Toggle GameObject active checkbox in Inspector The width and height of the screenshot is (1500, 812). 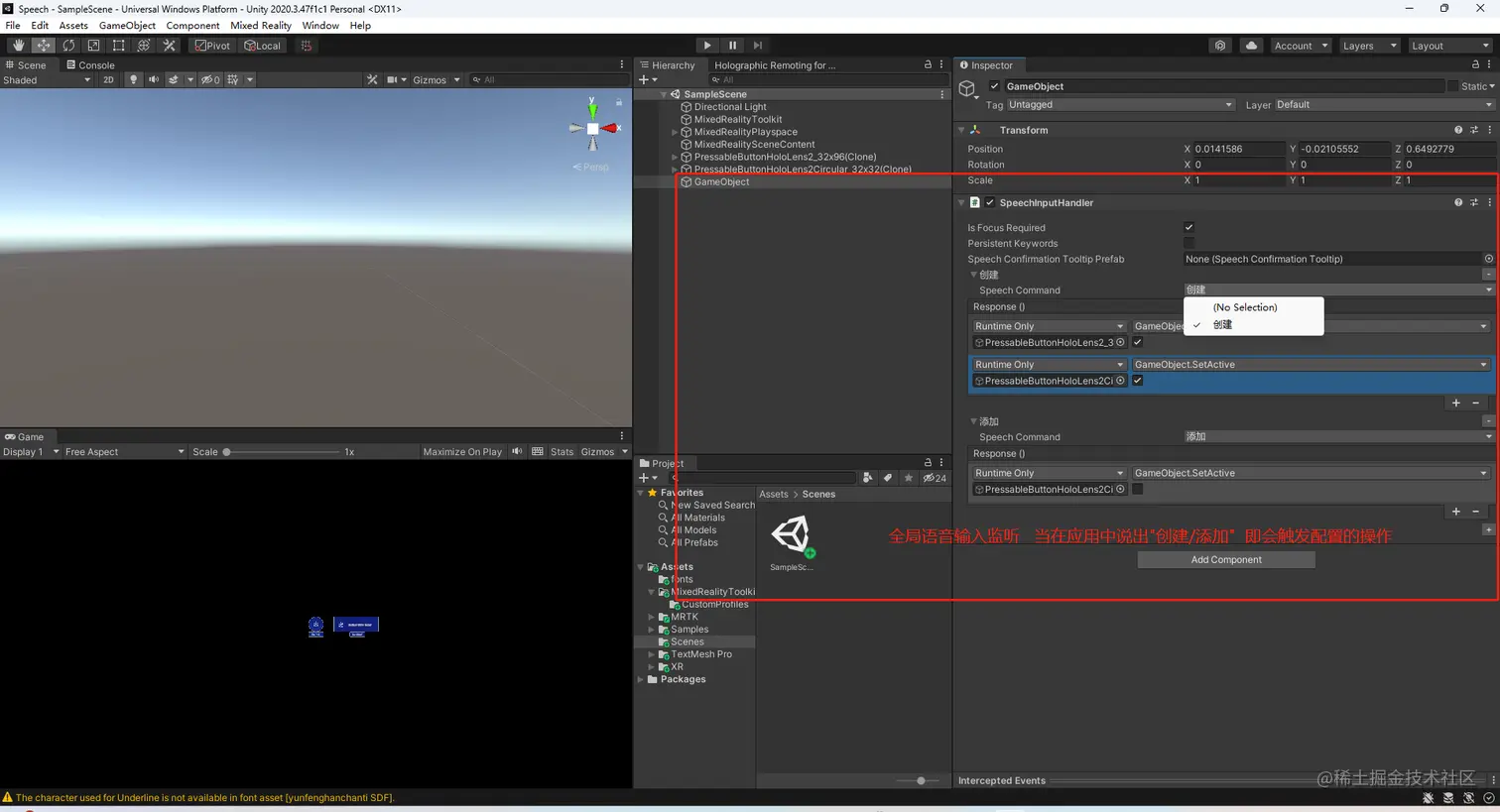point(994,86)
